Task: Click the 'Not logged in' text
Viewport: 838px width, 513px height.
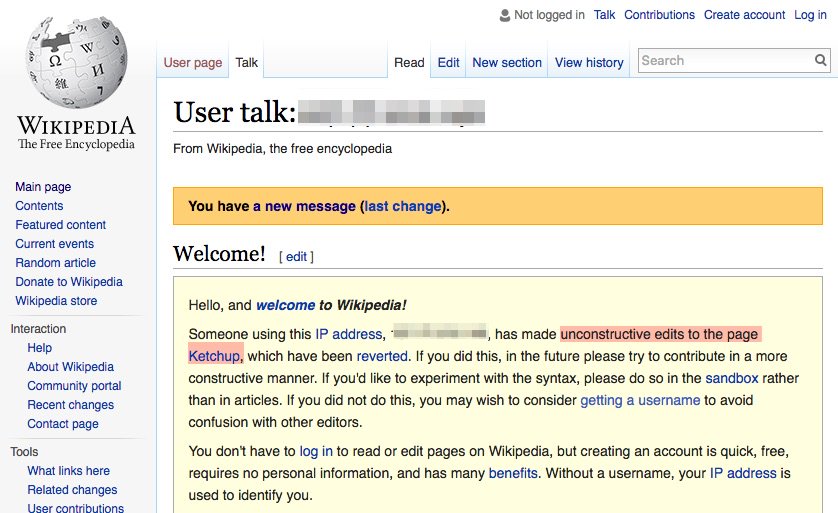Action: click(x=549, y=15)
